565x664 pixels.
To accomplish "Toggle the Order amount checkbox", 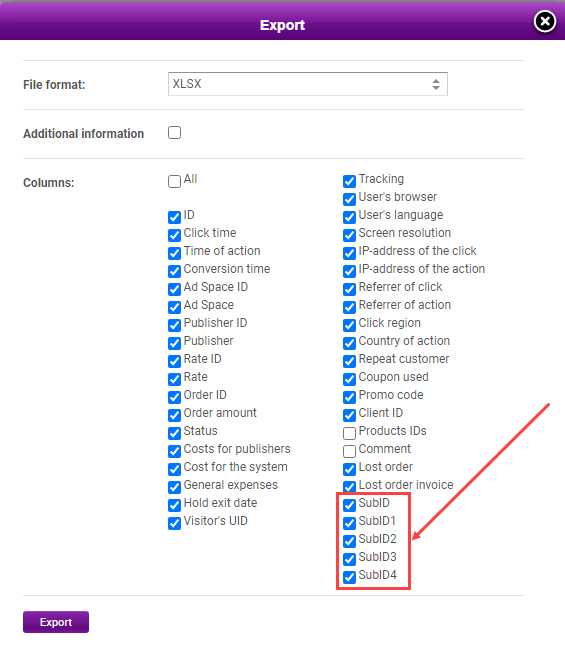I will tap(174, 415).
